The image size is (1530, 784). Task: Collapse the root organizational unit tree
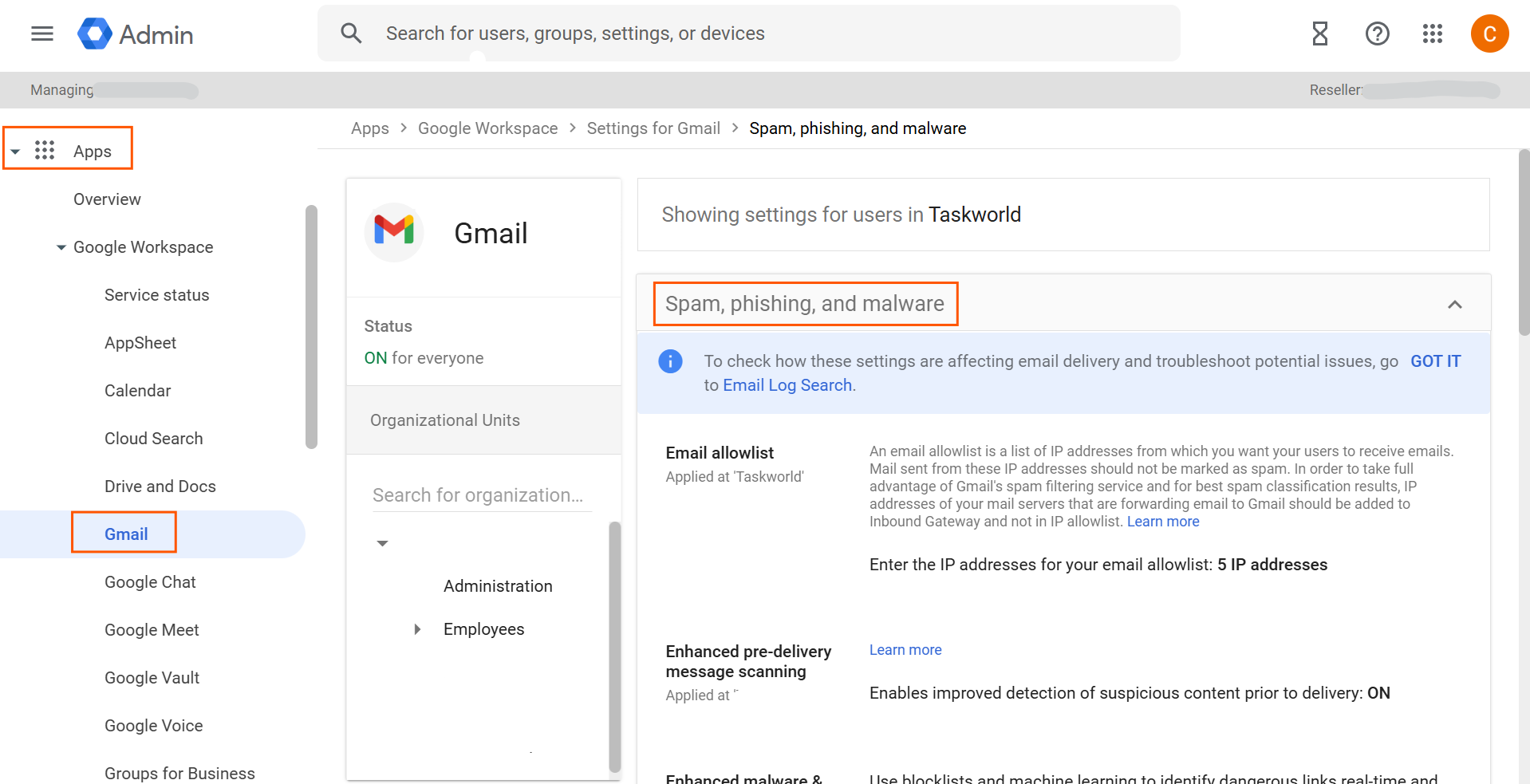click(383, 543)
